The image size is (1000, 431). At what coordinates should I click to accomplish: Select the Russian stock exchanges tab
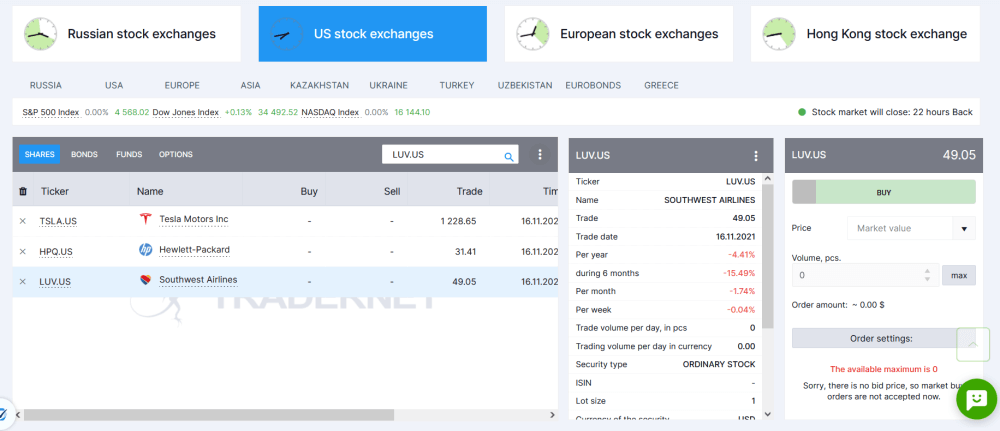[x=126, y=34]
